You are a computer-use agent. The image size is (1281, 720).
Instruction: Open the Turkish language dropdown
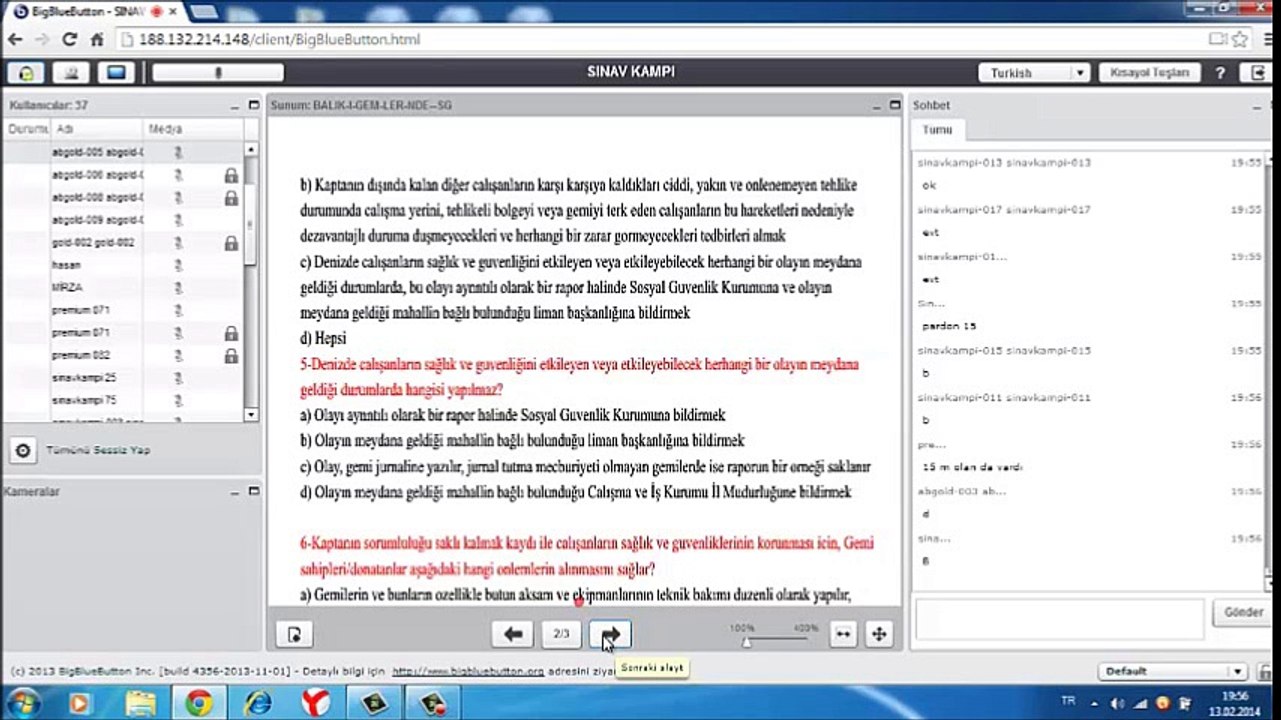click(1034, 73)
